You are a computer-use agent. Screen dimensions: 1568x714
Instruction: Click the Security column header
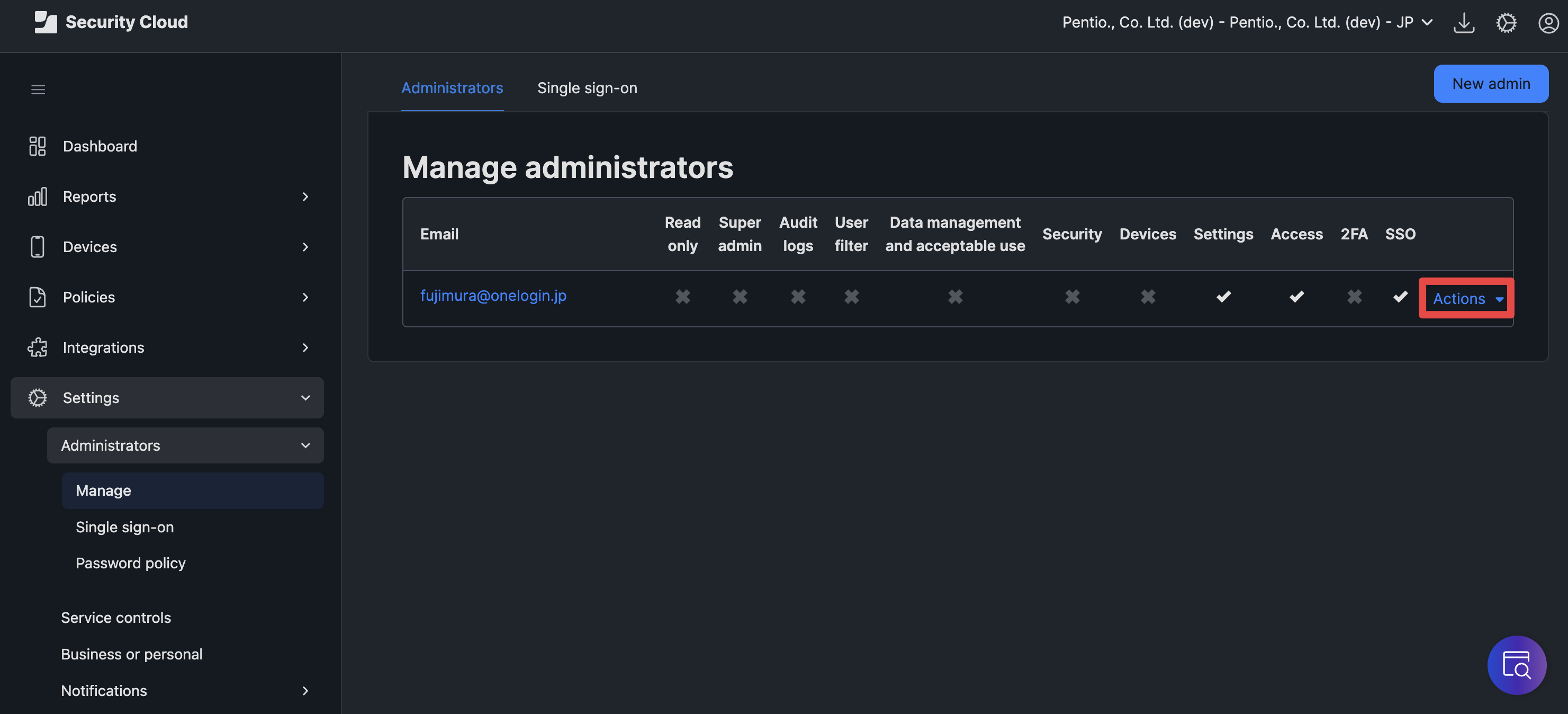1072,234
